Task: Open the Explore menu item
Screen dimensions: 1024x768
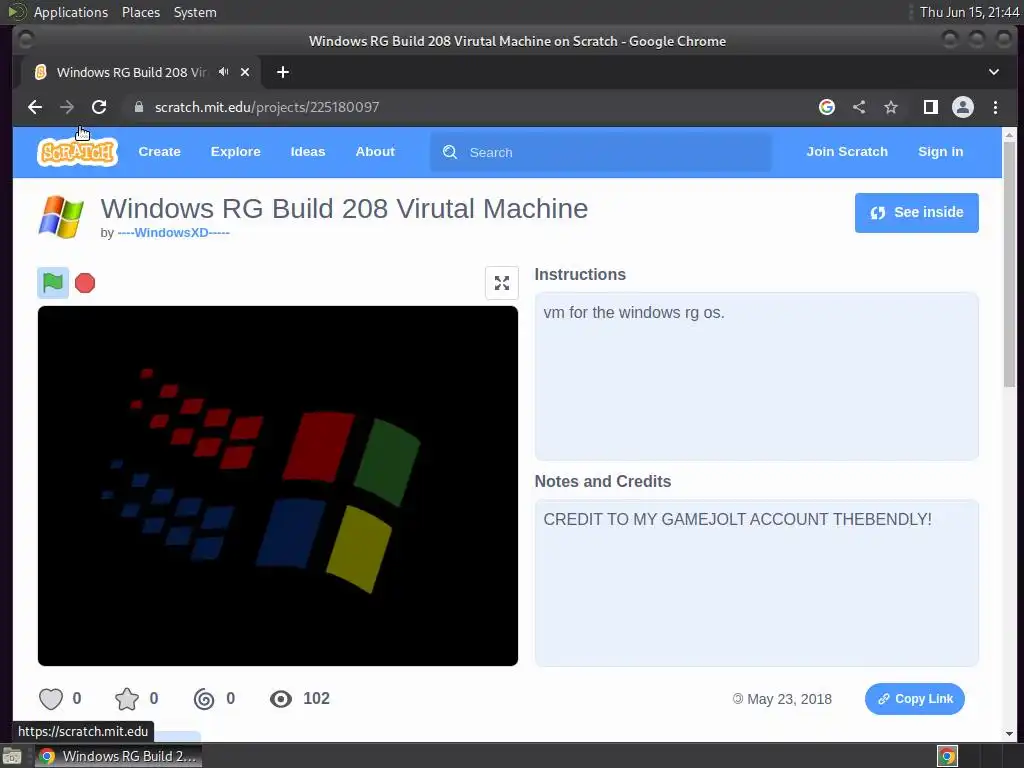Action: click(x=235, y=152)
